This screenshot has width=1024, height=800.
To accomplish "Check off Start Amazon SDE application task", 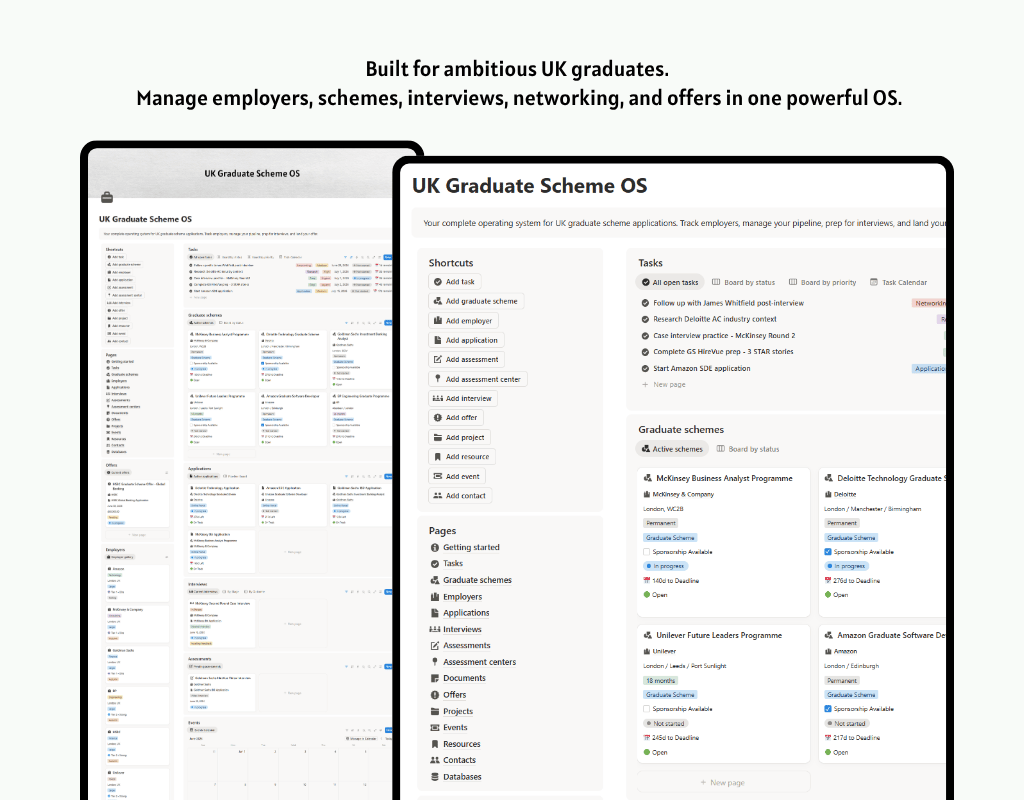I will (x=645, y=368).
